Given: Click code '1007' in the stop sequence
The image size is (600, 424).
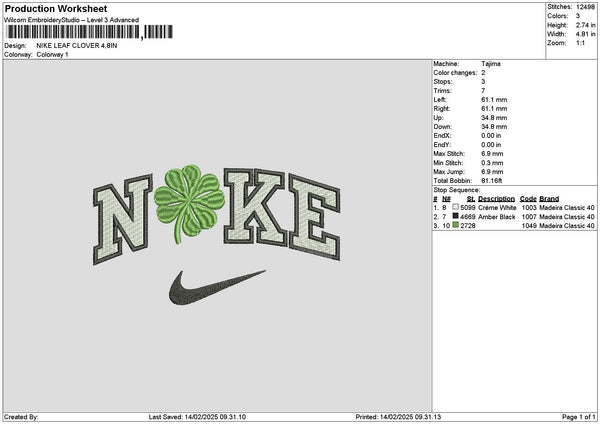Looking at the screenshot, I should click(529, 217).
